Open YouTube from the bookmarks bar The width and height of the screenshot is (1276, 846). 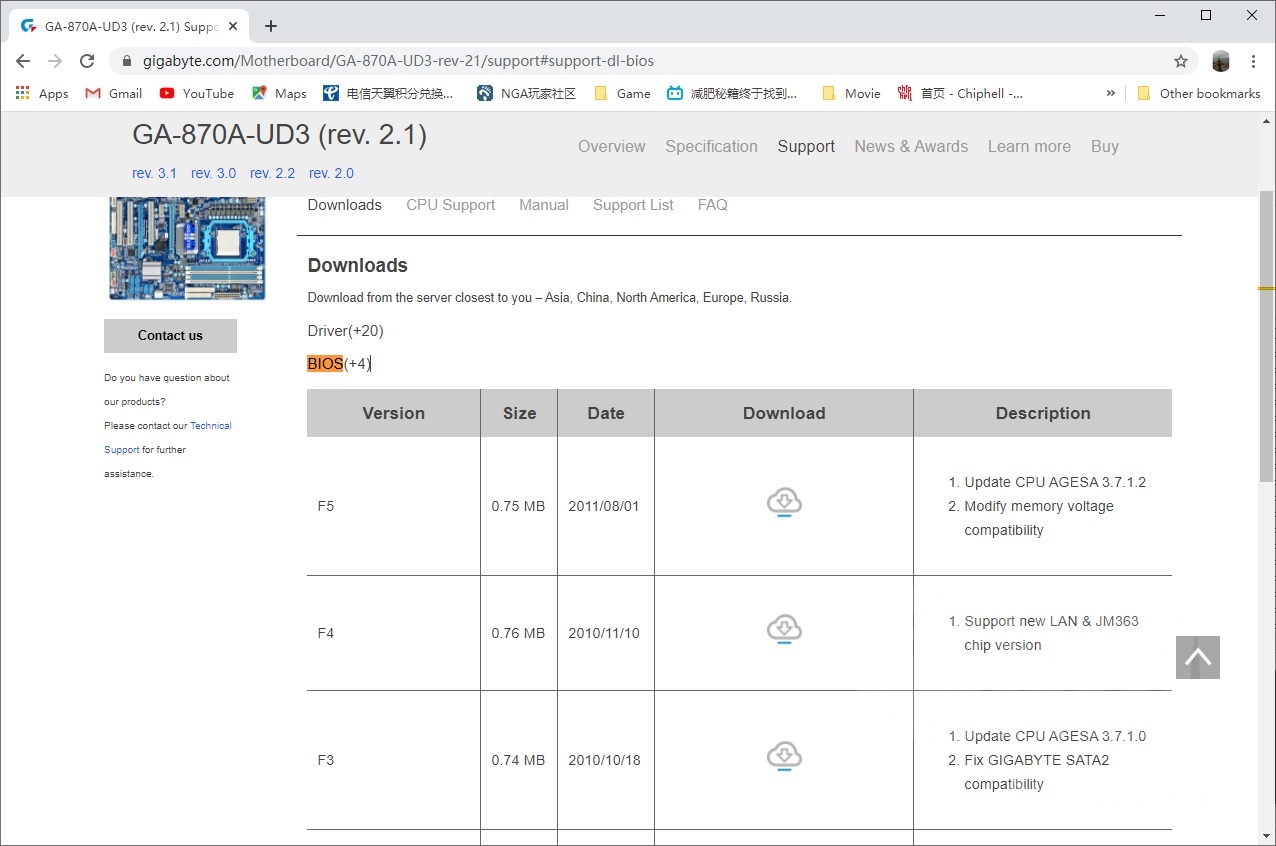(x=196, y=93)
